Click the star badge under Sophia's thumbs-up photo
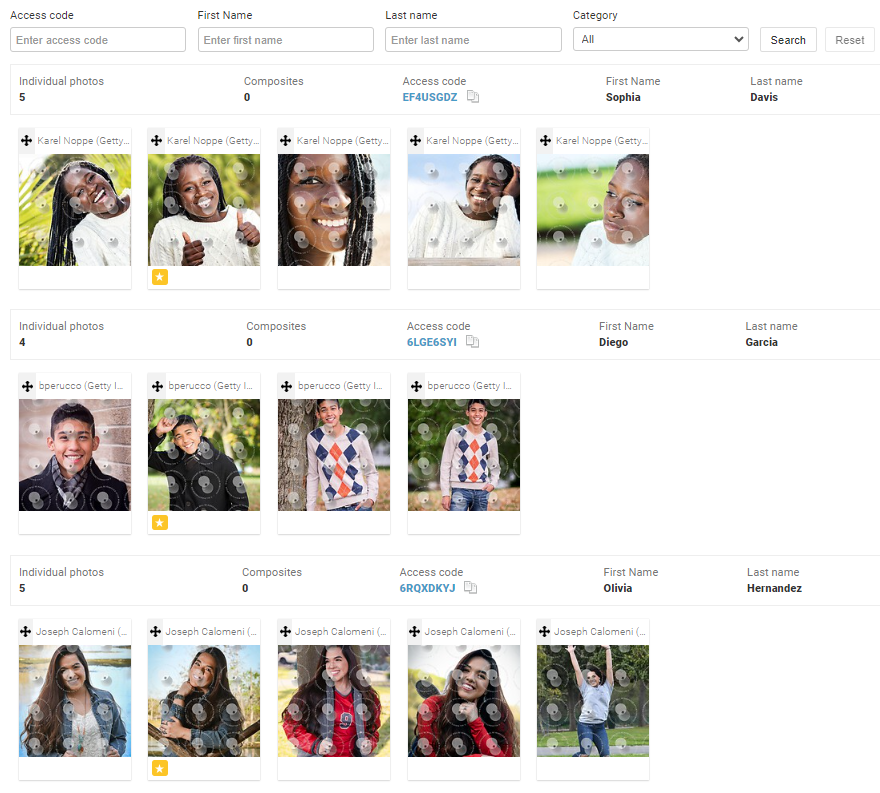Viewport: 880px width, 793px height. (160, 277)
